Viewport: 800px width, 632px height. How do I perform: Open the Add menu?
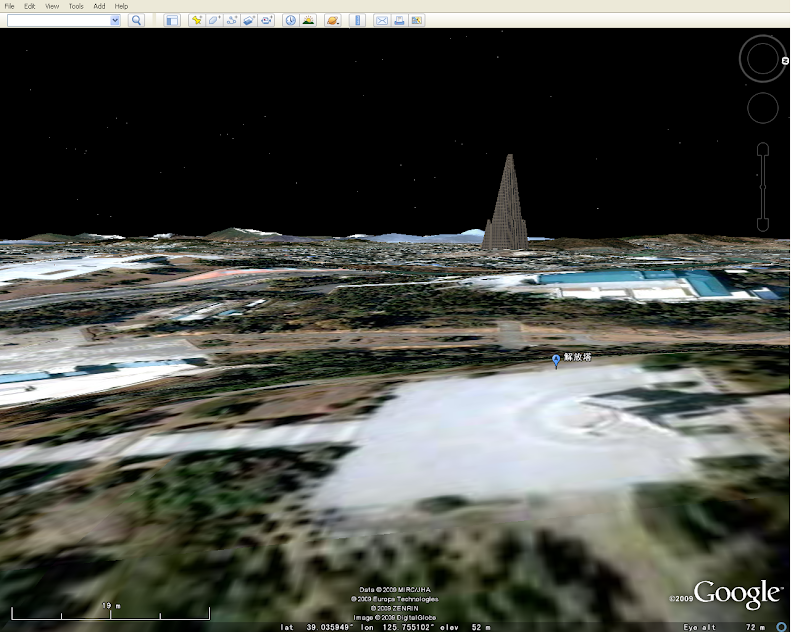pos(99,6)
